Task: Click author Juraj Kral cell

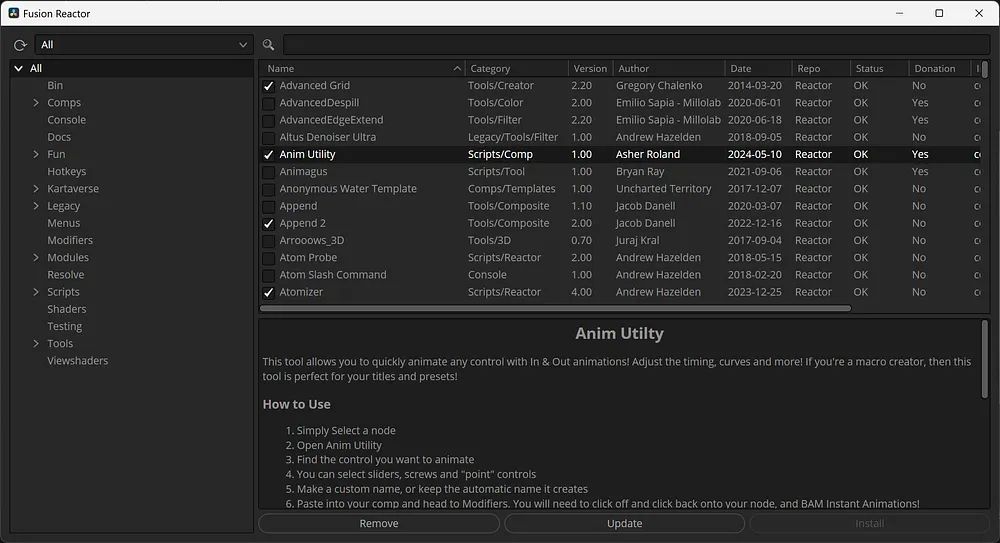Action: tap(637, 241)
